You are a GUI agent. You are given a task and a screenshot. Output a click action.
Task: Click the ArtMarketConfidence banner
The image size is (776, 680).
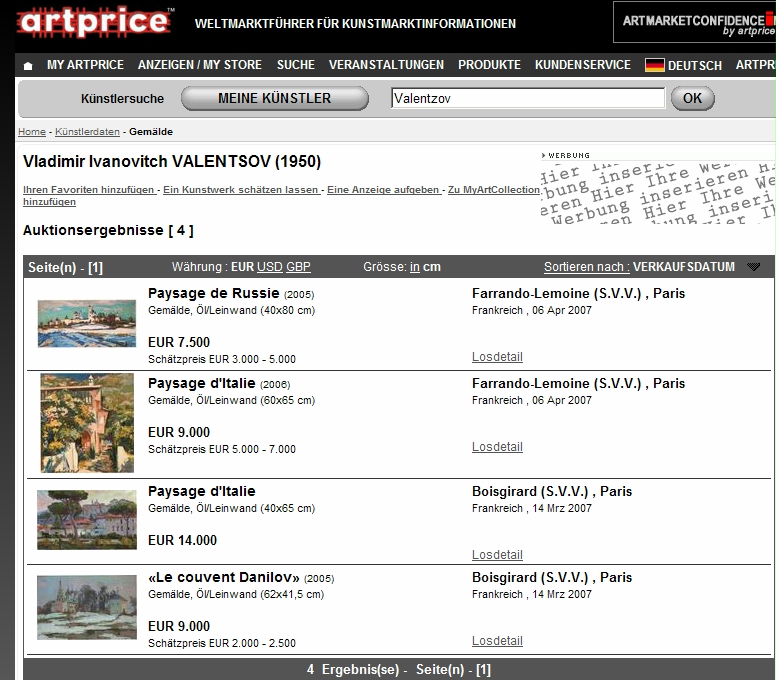(x=695, y=22)
